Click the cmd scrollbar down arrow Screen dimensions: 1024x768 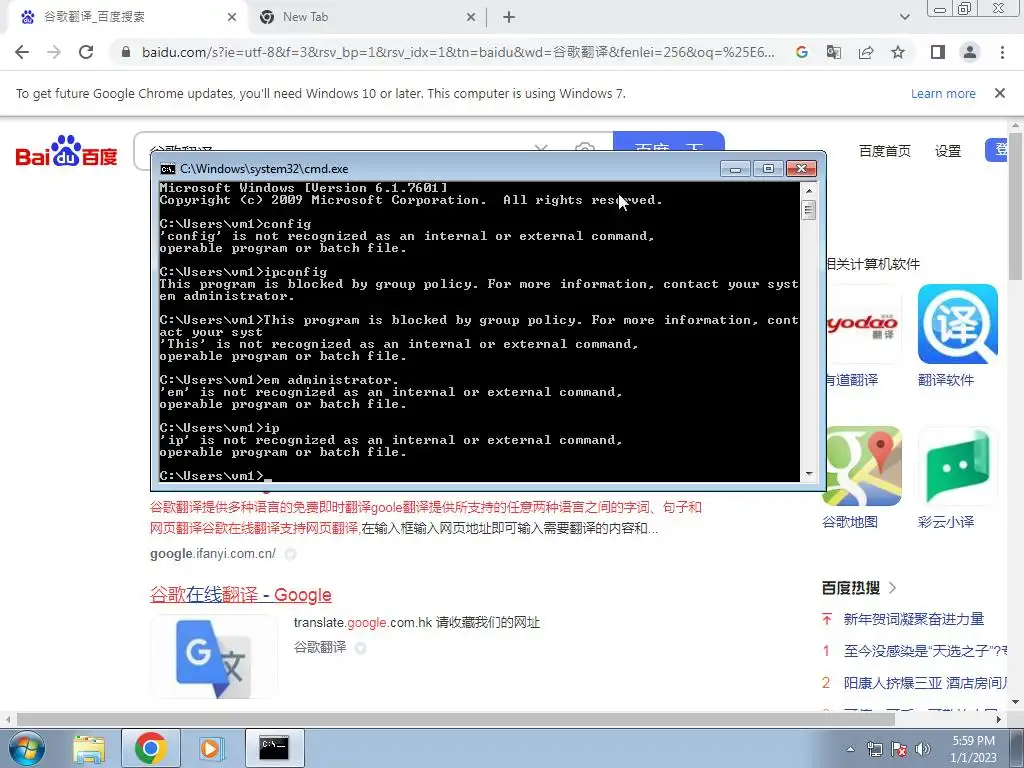point(808,474)
